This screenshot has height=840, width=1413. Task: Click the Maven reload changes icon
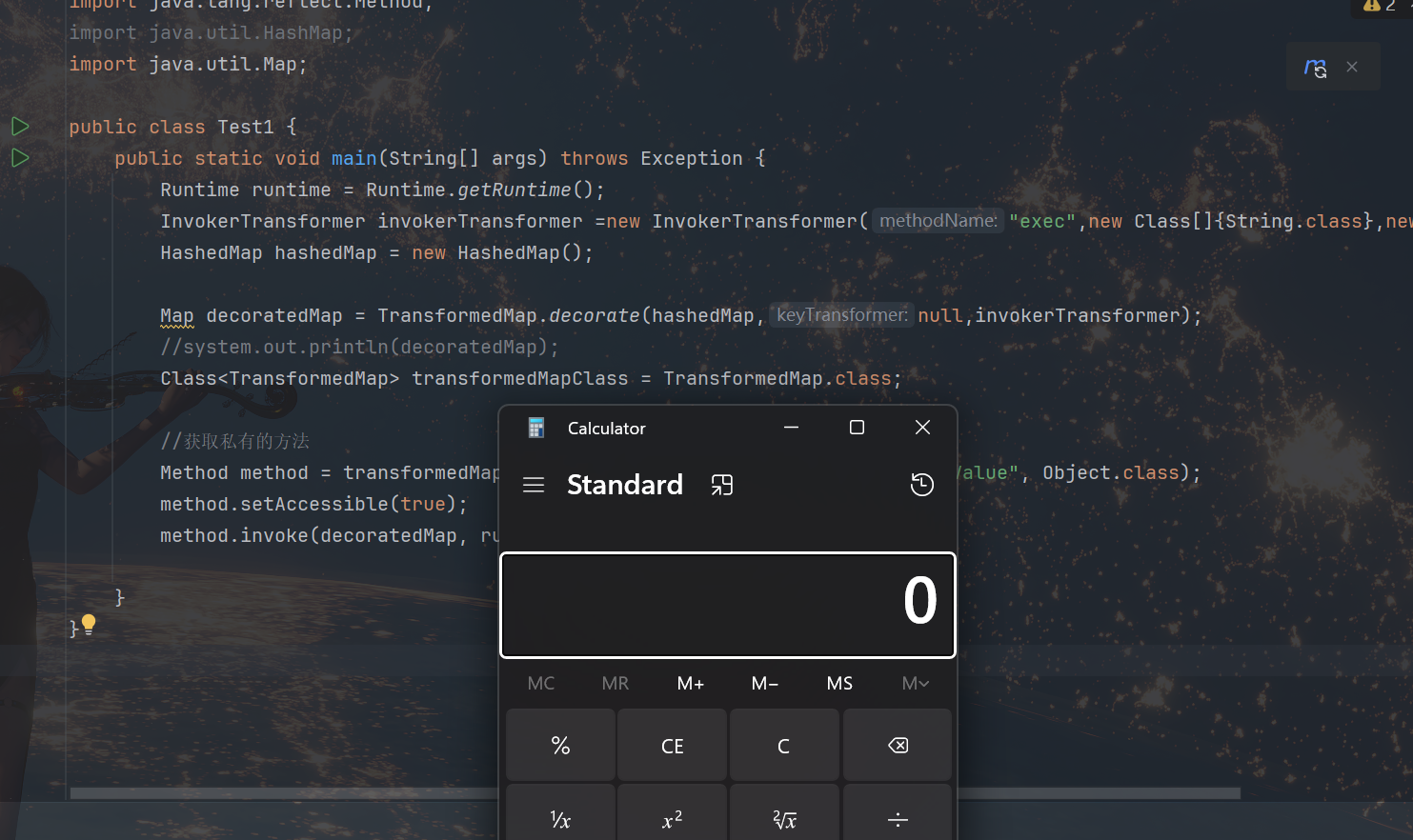pyautogui.click(x=1315, y=68)
